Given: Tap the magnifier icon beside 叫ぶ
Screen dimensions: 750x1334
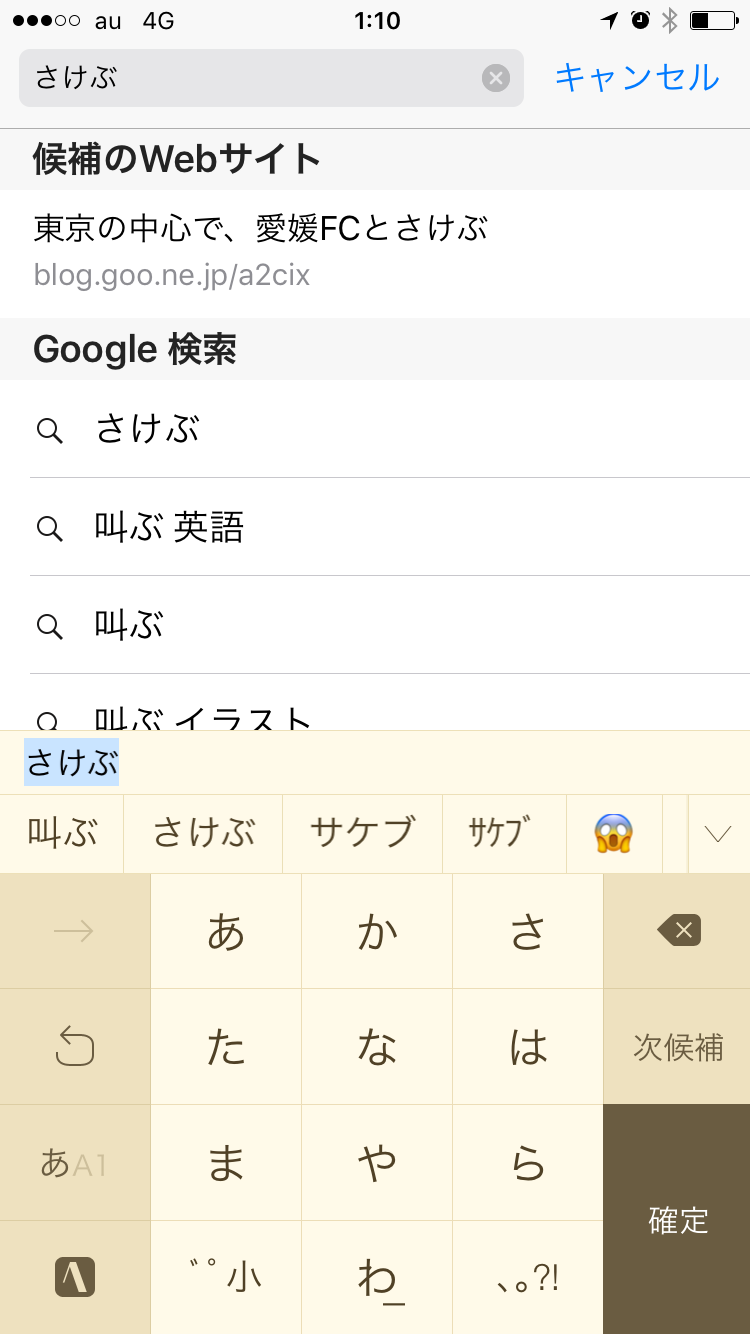Looking at the screenshot, I should [x=49, y=626].
